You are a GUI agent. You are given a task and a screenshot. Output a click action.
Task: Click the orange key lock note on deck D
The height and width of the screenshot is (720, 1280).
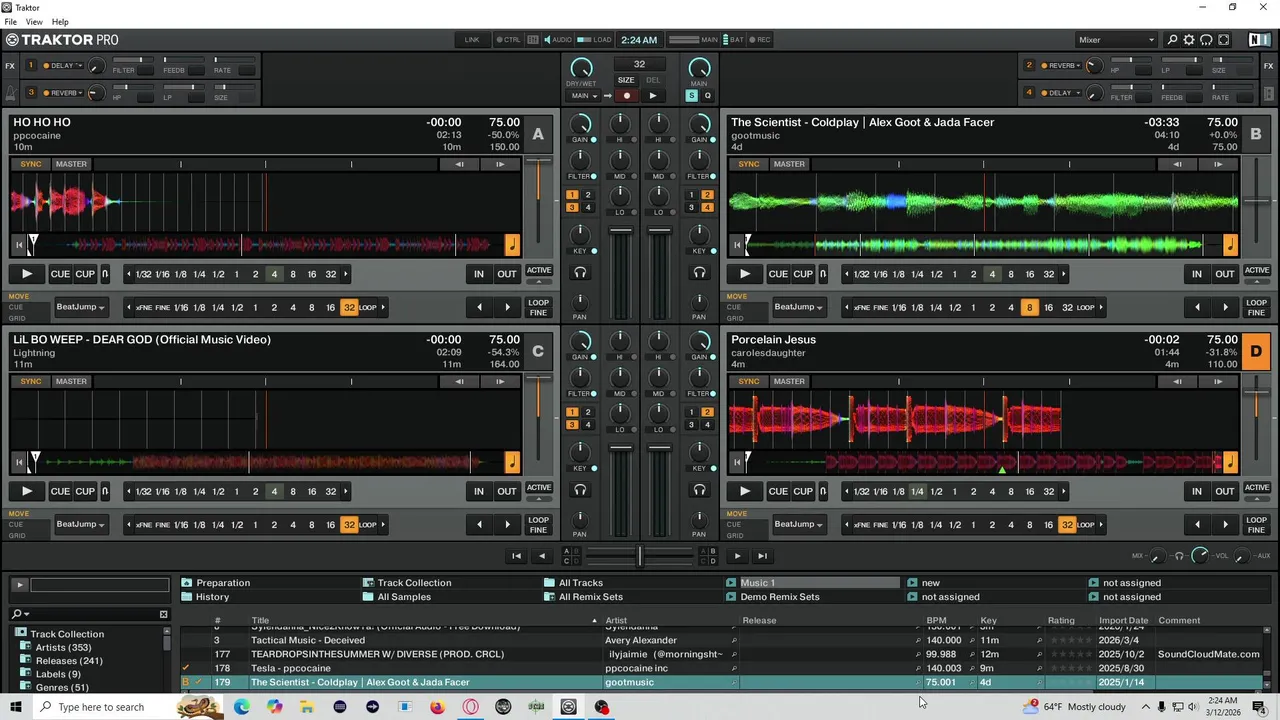(1230, 461)
